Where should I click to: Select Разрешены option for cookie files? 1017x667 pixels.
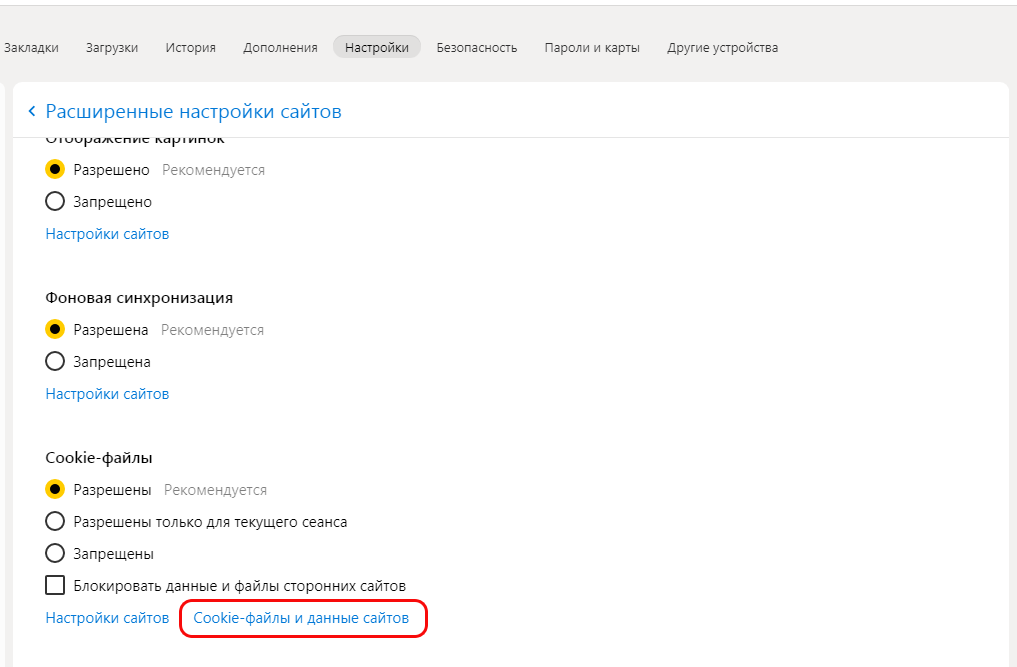pyautogui.click(x=56, y=490)
